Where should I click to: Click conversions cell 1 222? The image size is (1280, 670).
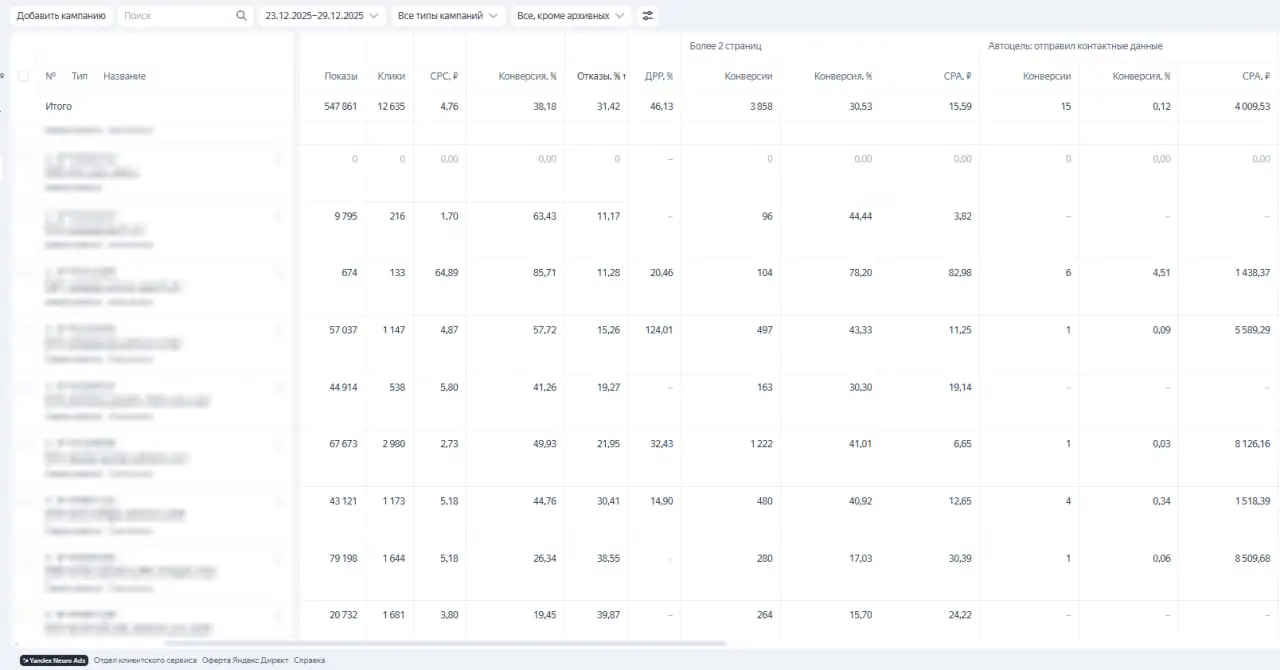point(761,443)
